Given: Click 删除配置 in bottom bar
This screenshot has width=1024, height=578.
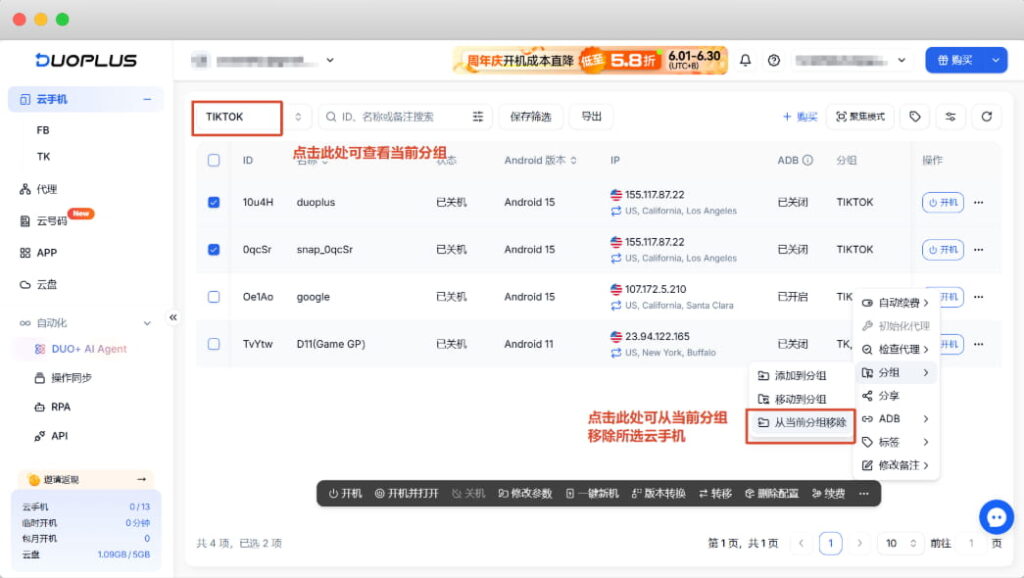Looking at the screenshot, I should click(x=771, y=494).
